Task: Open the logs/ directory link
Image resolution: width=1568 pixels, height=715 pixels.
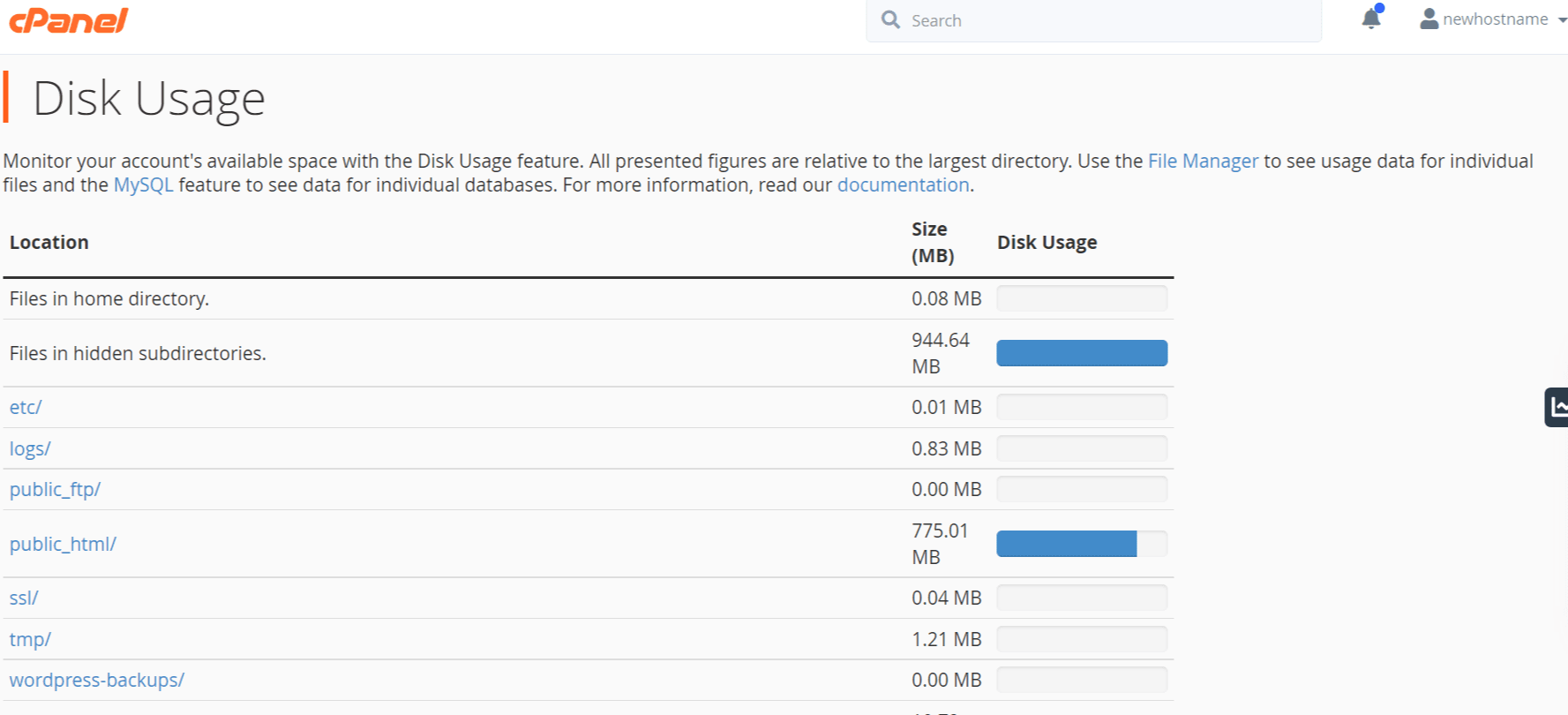Action: coord(30,448)
